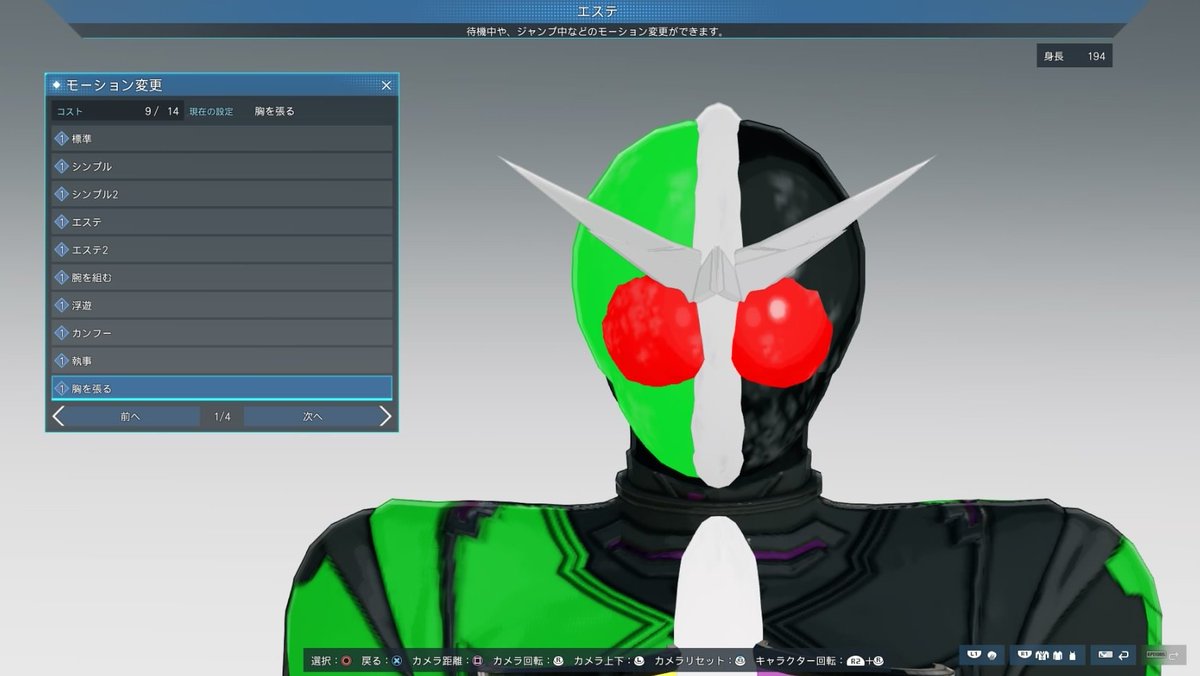Viewport: 1200px width, 676px height.
Task: Click the return arrow icon next to touchpad
Action: pos(1124,656)
